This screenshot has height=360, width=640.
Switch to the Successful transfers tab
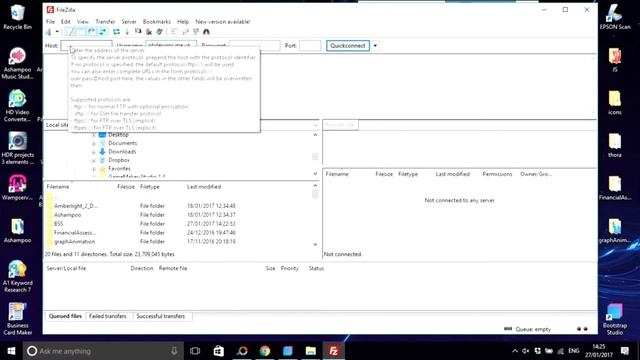click(x=161, y=316)
